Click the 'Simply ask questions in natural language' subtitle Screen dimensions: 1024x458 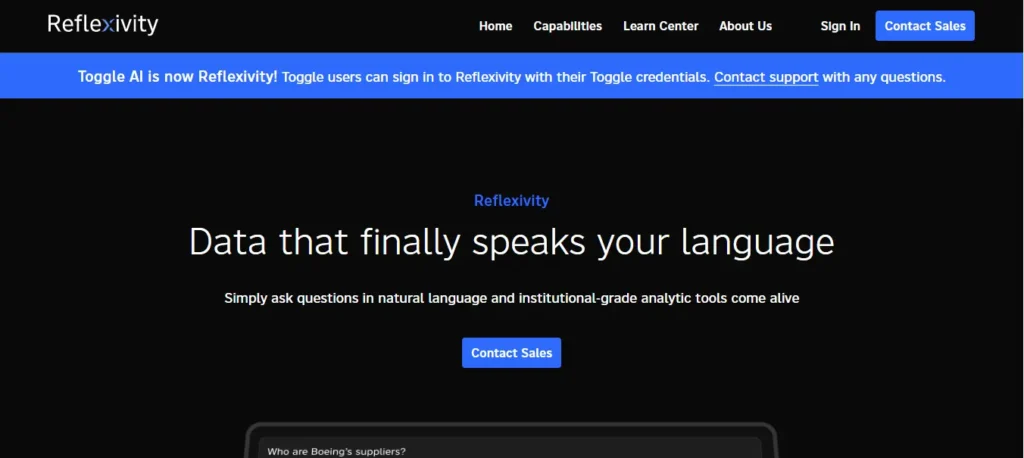tap(511, 298)
